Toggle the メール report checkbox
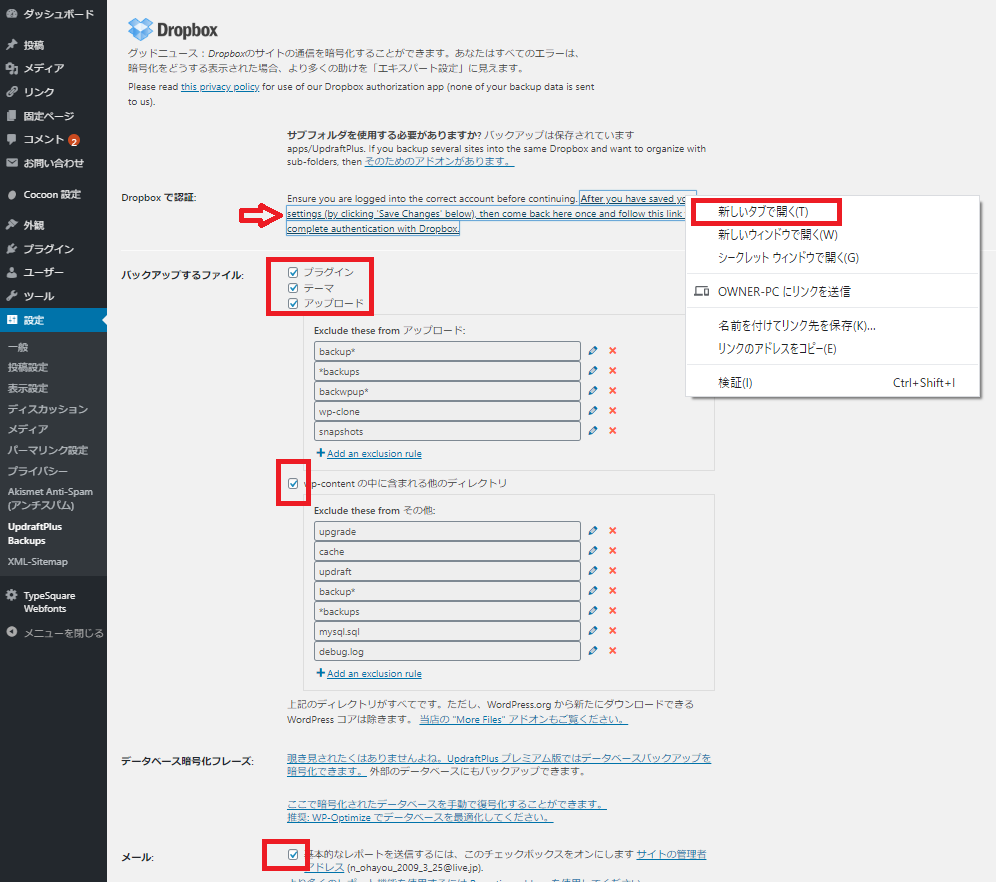The image size is (996, 882). 293,855
